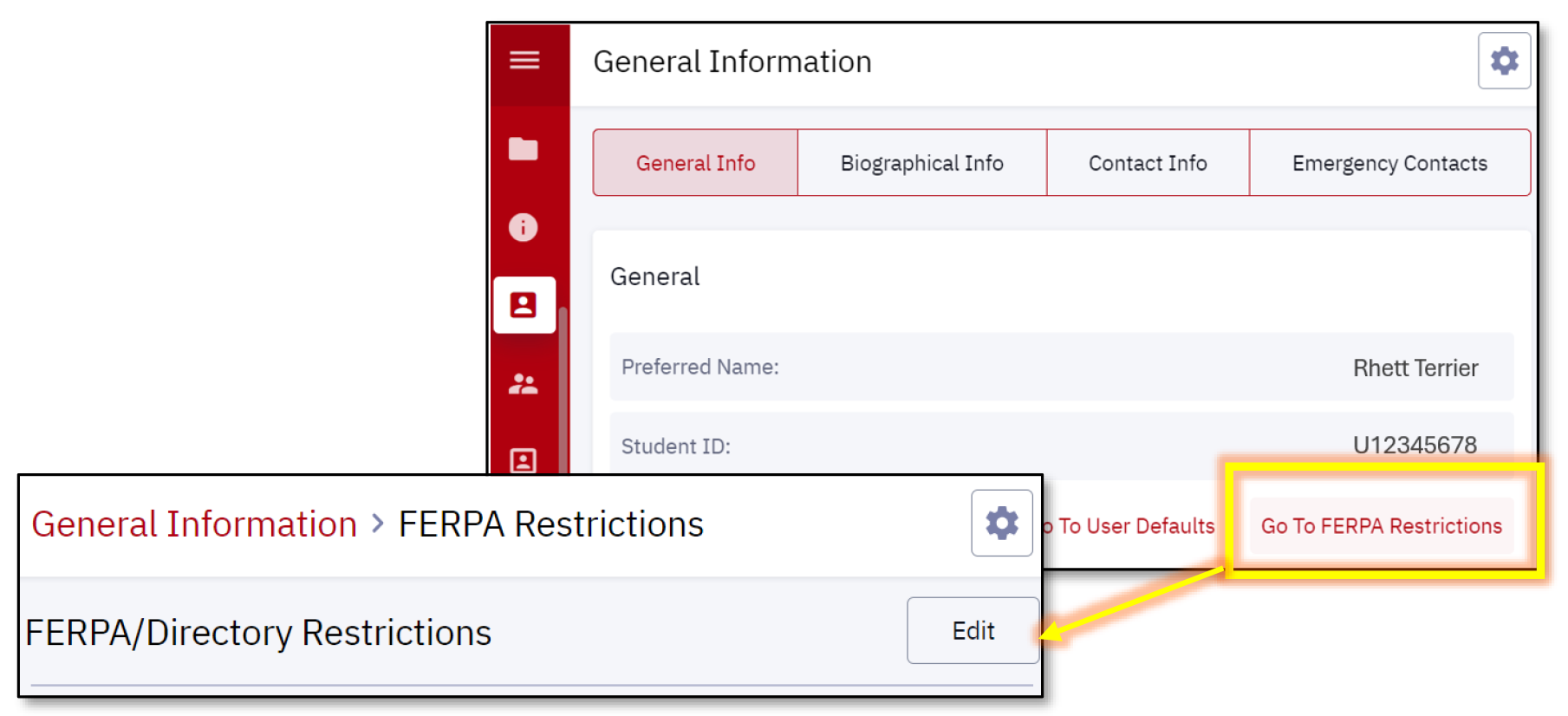The image size is (1568, 716).
Task: Switch to the General Info tab
Action: [x=695, y=163]
